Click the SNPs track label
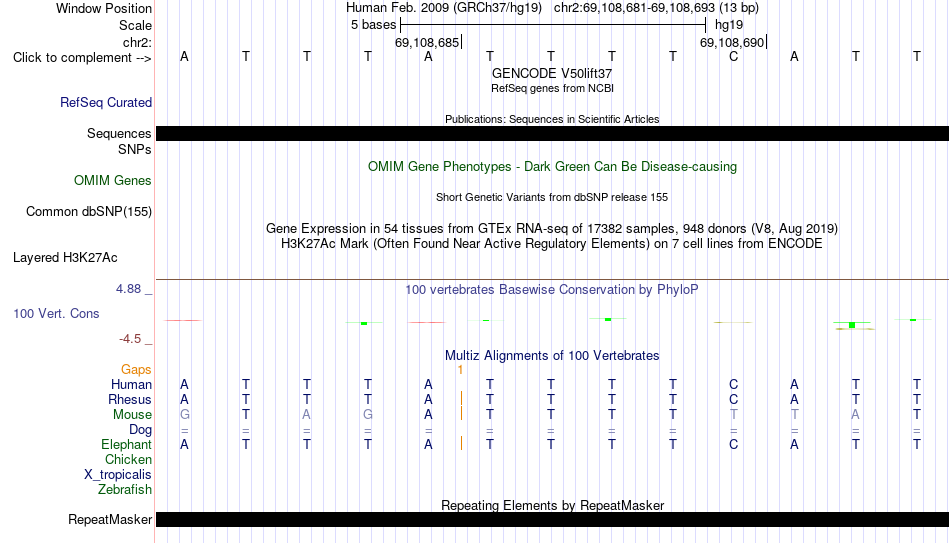 pos(135,149)
